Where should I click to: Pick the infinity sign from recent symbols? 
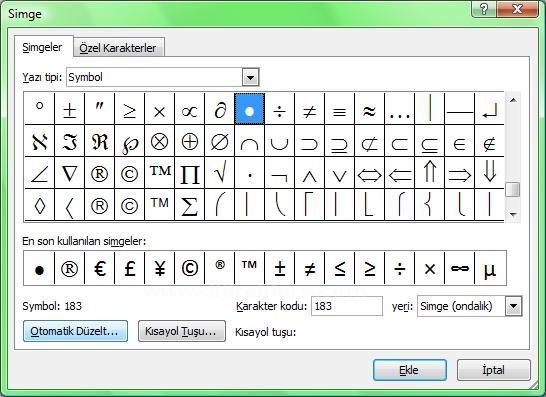[x=459, y=268]
